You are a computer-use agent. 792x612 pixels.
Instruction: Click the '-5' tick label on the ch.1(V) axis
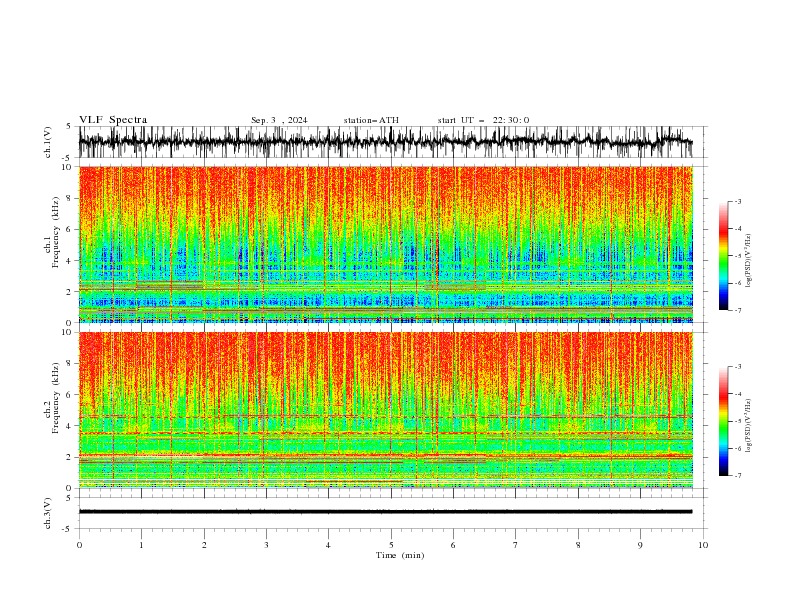tap(68, 158)
